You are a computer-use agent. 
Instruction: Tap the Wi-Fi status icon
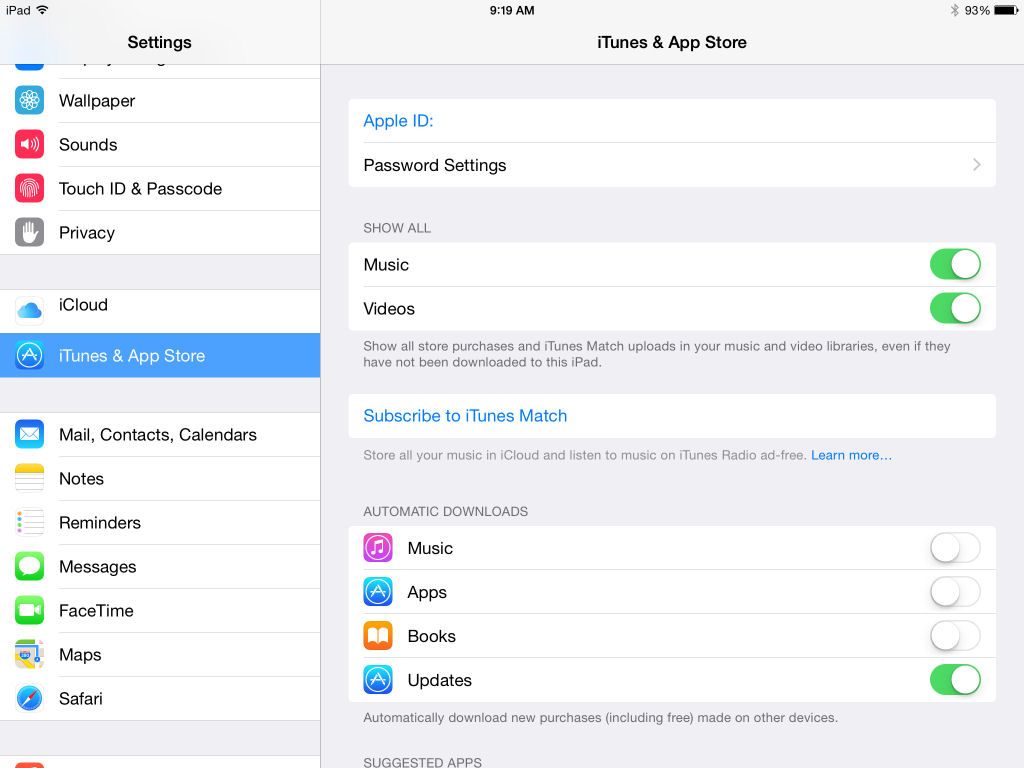[42, 10]
